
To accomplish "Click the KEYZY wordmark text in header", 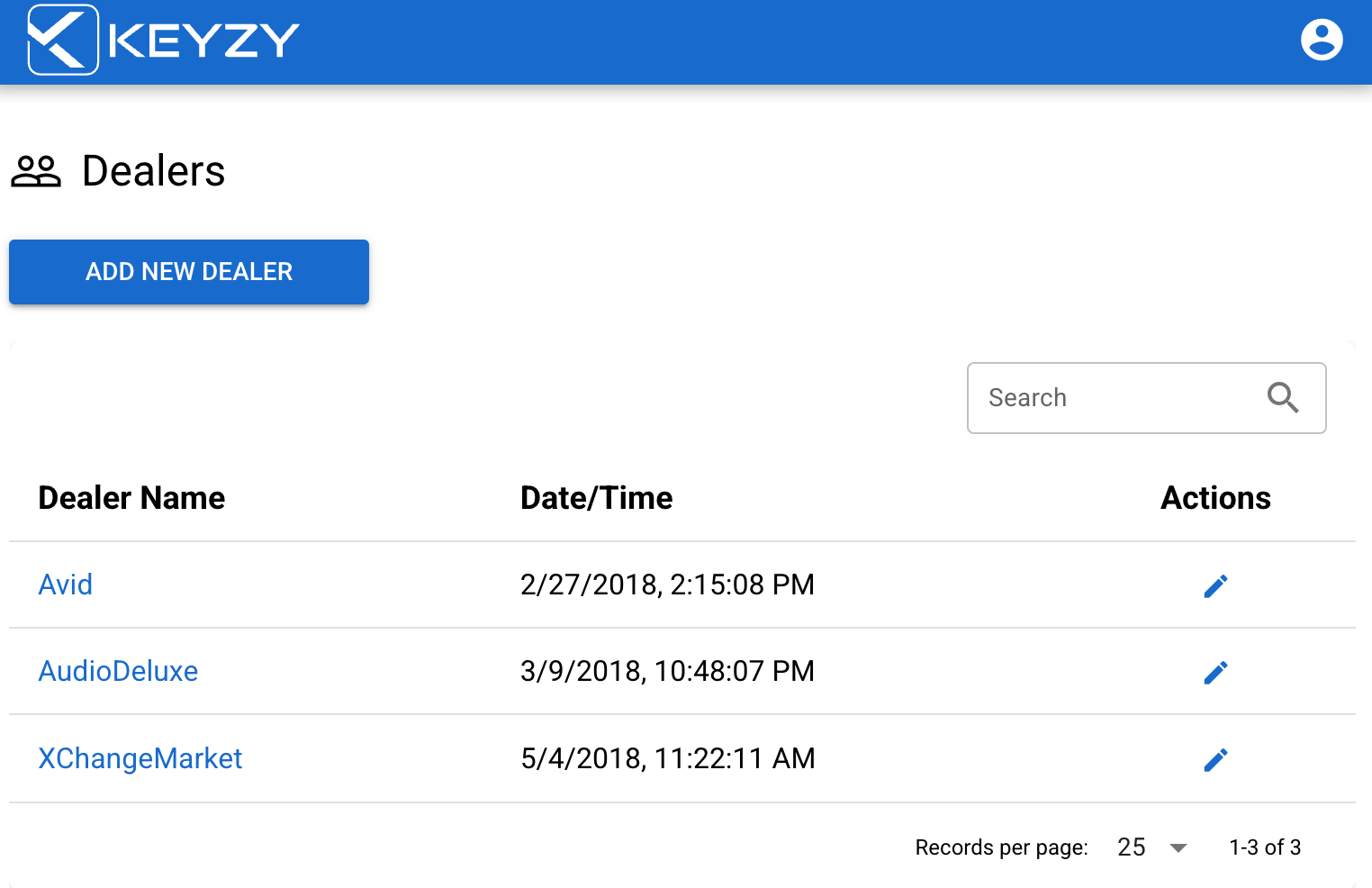I will pos(203,41).
